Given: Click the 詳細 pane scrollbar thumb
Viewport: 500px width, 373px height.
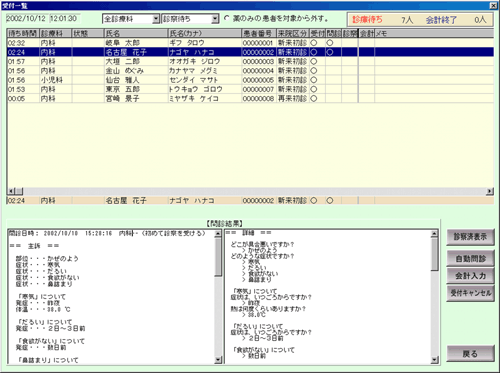Looking at the screenshot, I should [x=434, y=254].
